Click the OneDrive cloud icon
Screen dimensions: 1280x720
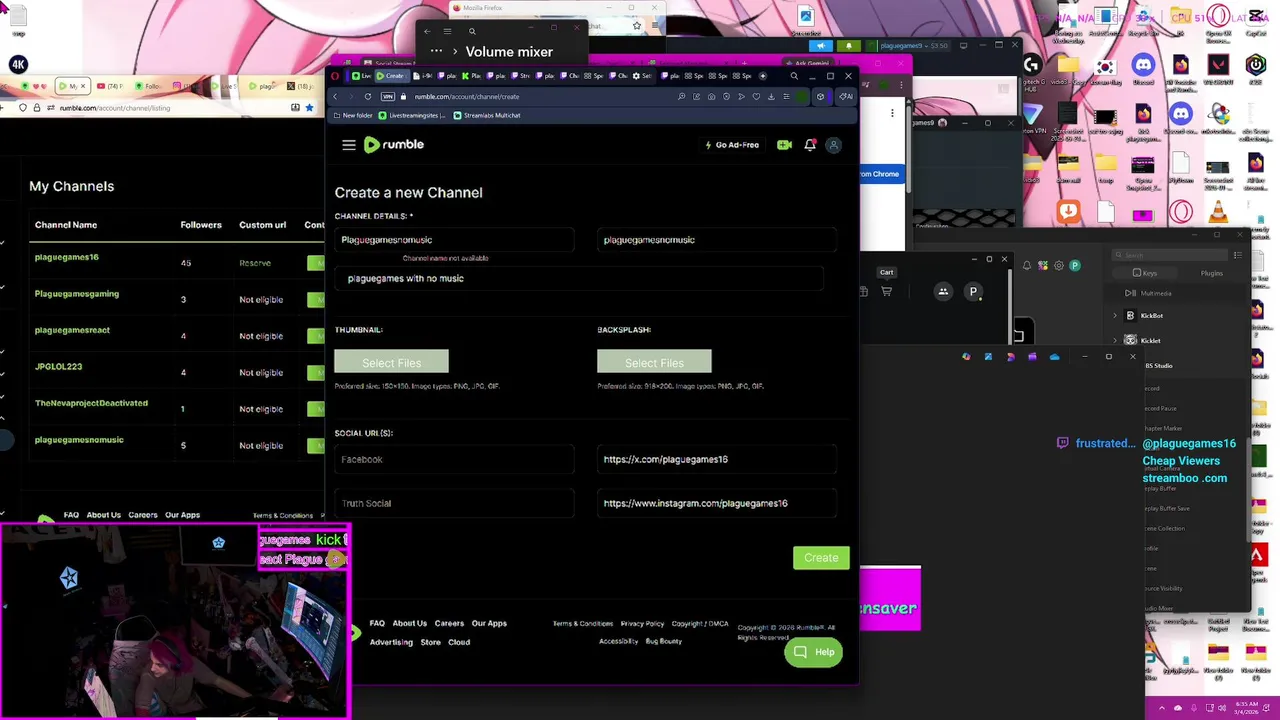tap(1054, 357)
